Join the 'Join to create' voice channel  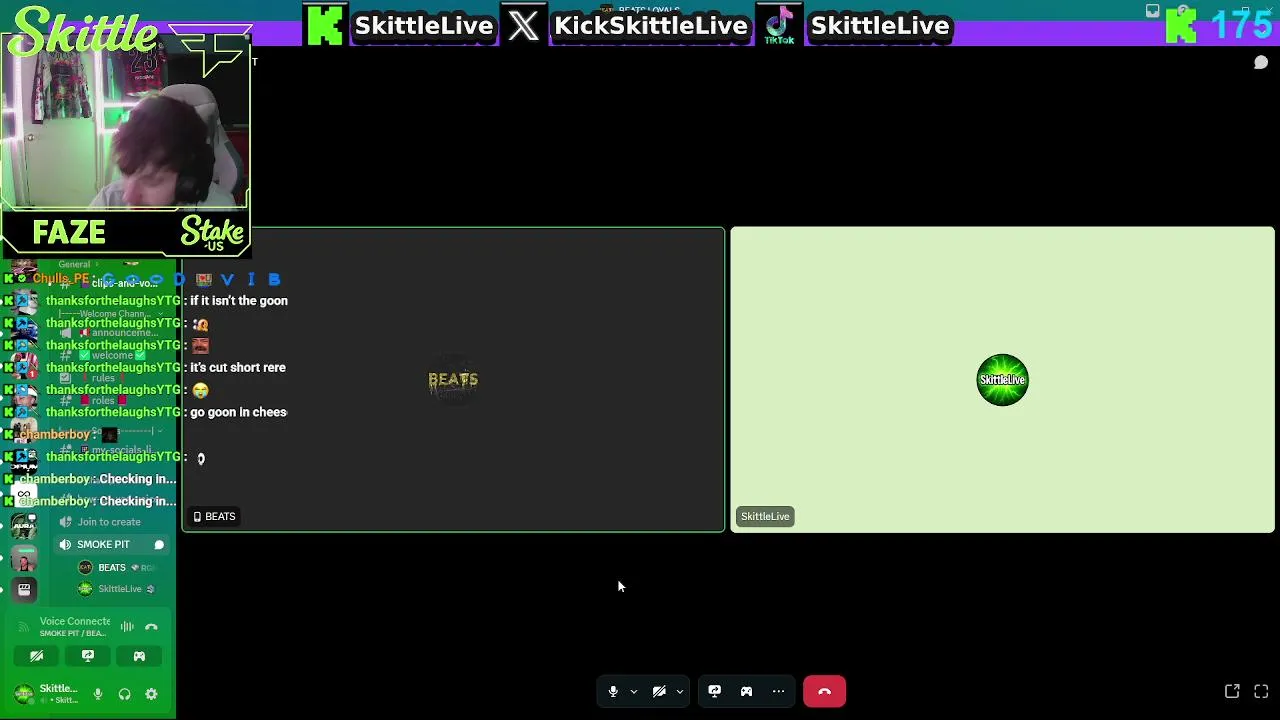coord(109,522)
